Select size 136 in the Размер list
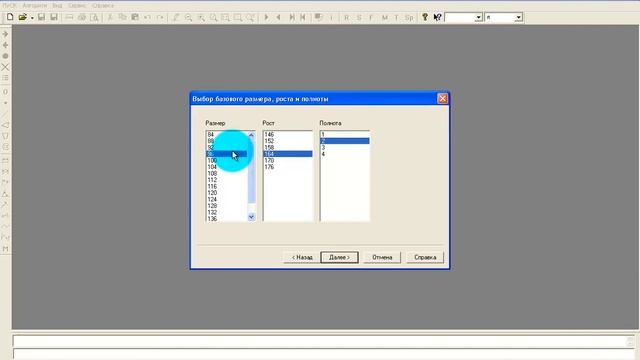This screenshot has width=640, height=360. pos(227,219)
